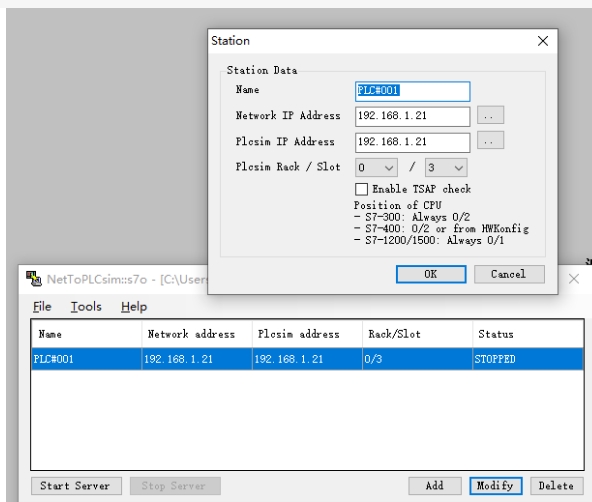This screenshot has width=592, height=502.
Task: Focus the Network IP Address field
Action: click(x=412, y=116)
